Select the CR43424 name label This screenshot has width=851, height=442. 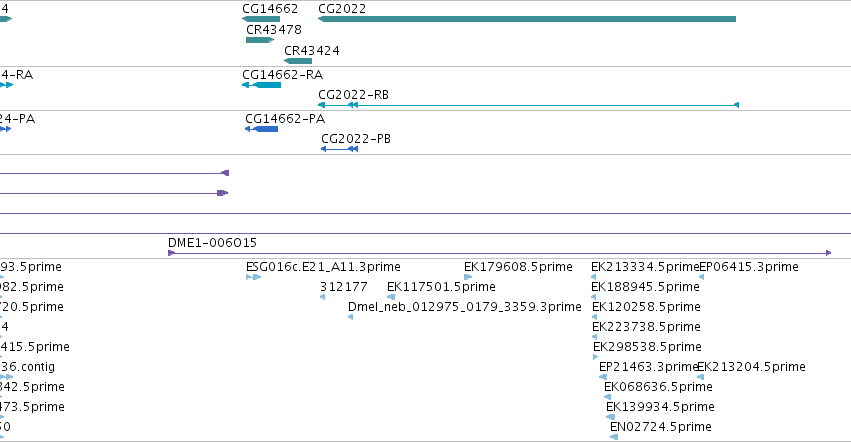pos(312,51)
